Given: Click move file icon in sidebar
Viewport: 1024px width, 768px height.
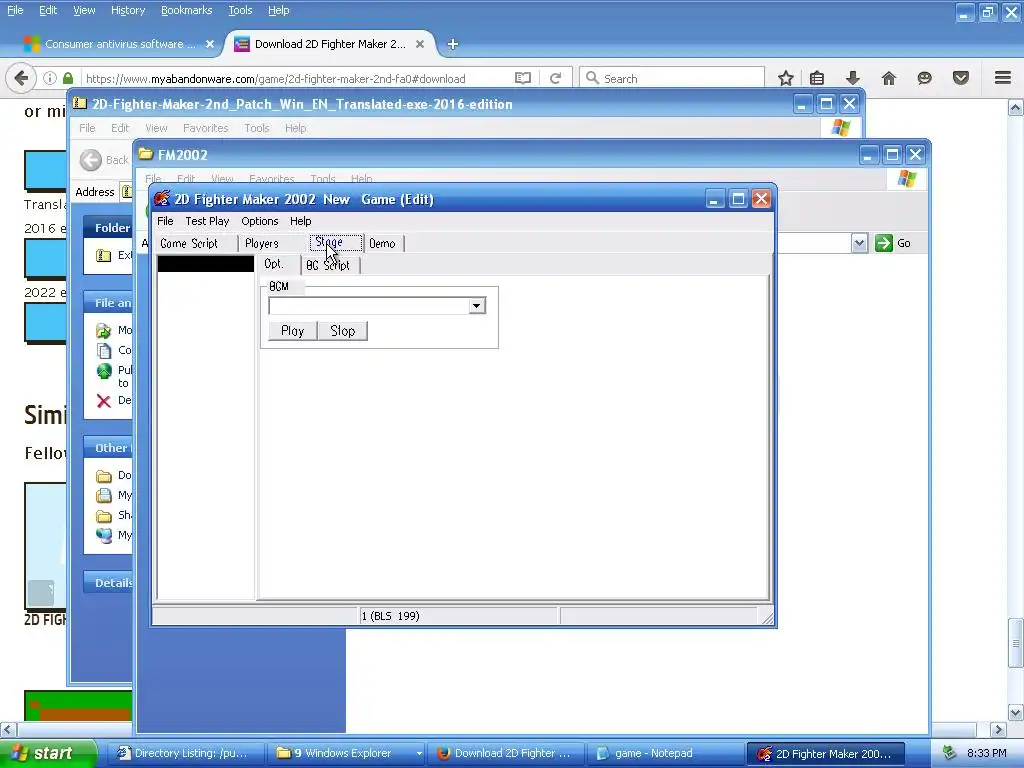Looking at the screenshot, I should pos(104,330).
